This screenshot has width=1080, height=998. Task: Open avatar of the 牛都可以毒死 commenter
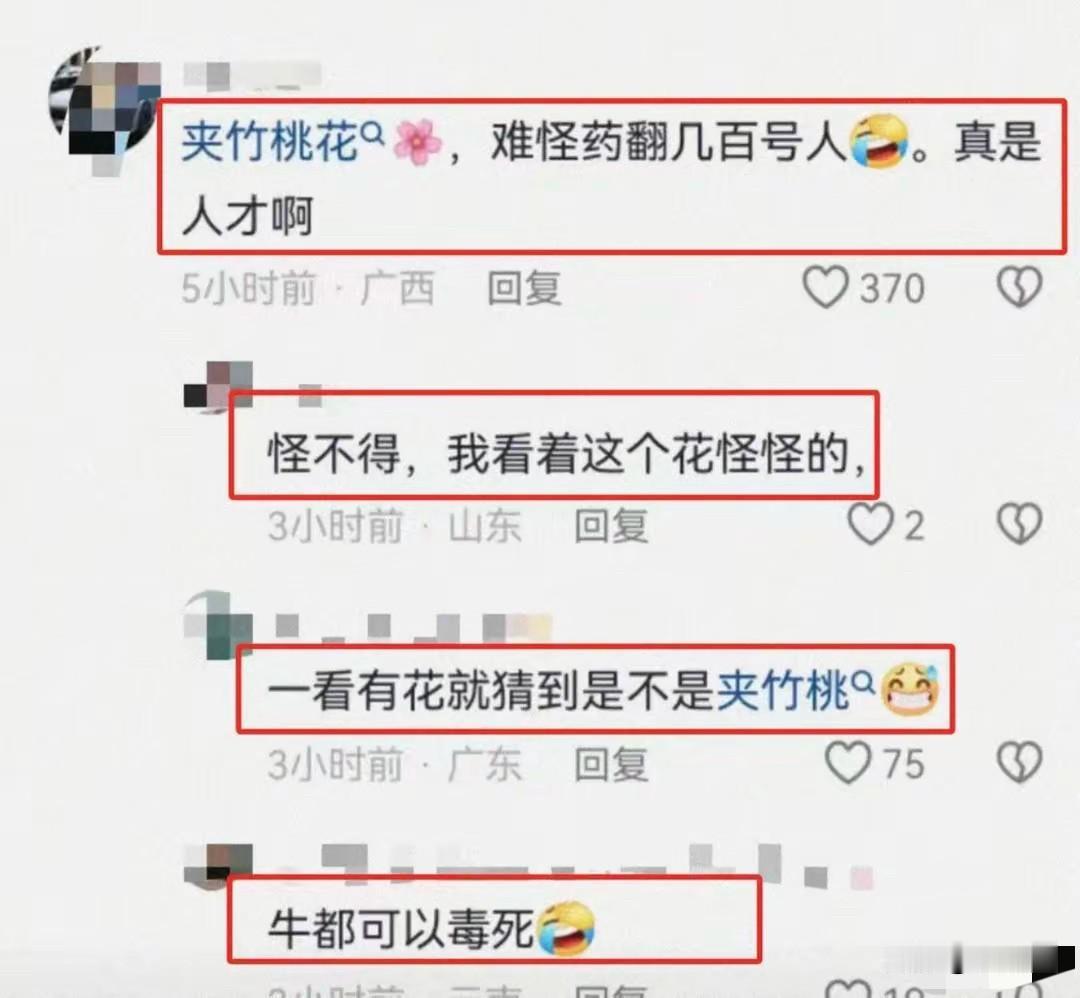click(219, 864)
